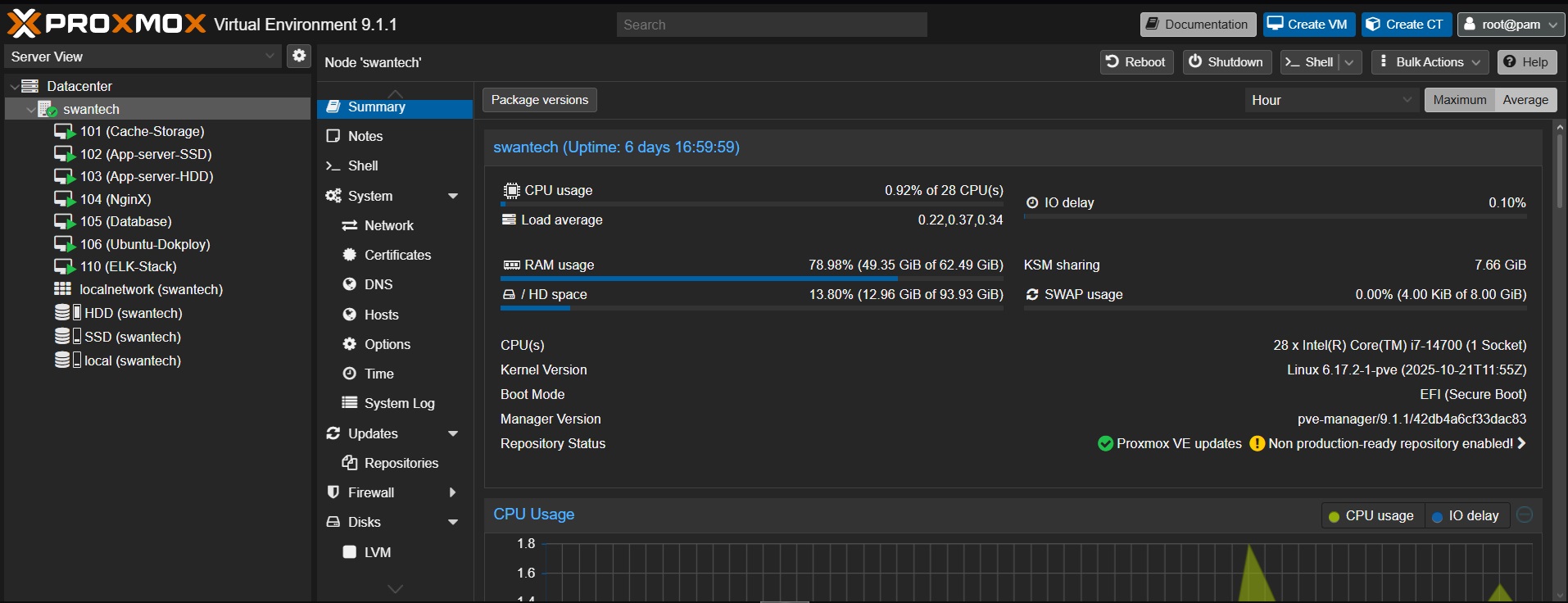Viewport: 1568px width, 603px height.
Task: Click the Create VM button
Action: tap(1308, 25)
